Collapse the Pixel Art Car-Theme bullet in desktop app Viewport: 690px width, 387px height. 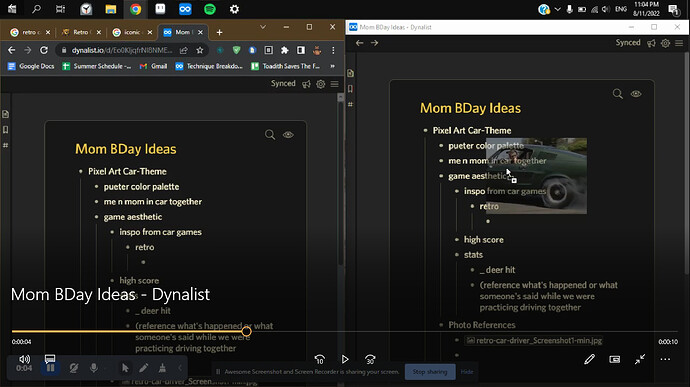click(x=425, y=130)
